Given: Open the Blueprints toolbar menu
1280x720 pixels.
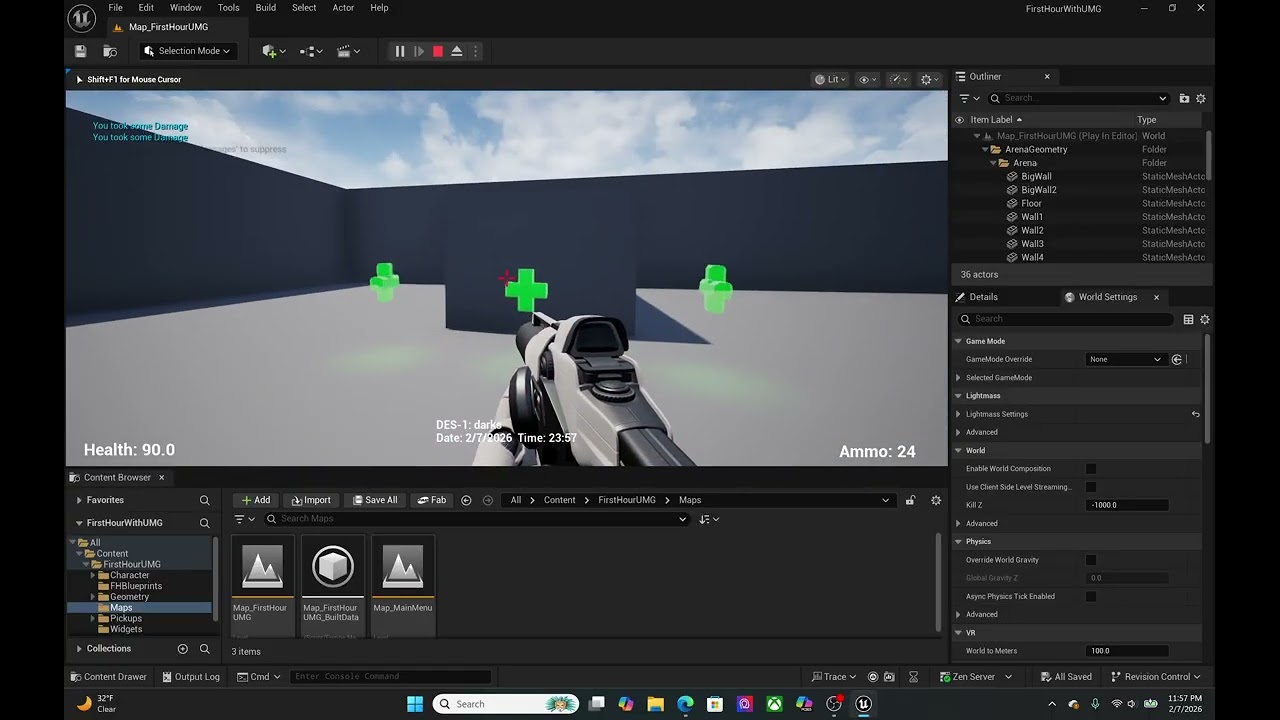Looking at the screenshot, I should pos(311,51).
